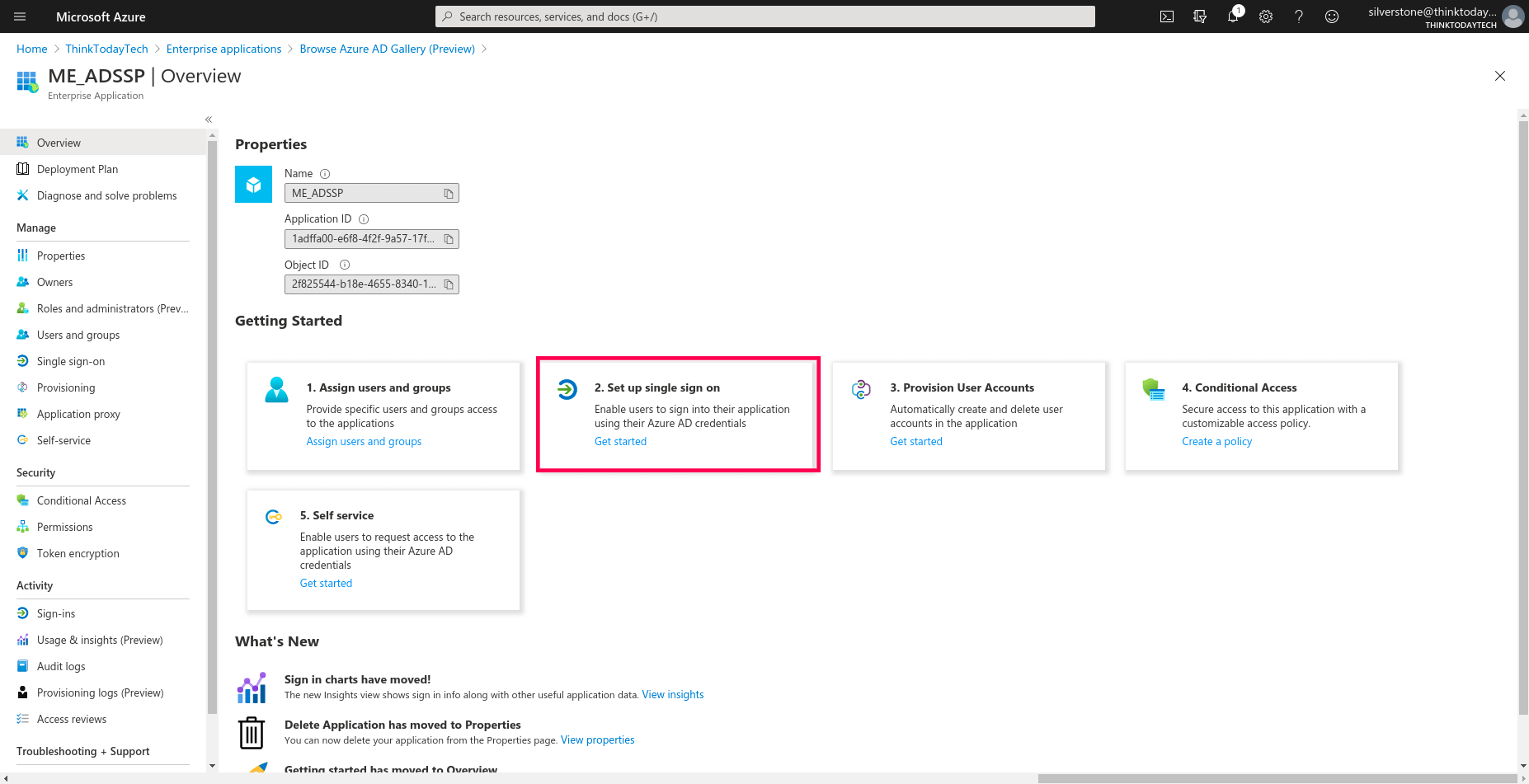Open the Directory and subscription filter icon
The height and width of the screenshot is (784, 1529).
click(x=1200, y=16)
